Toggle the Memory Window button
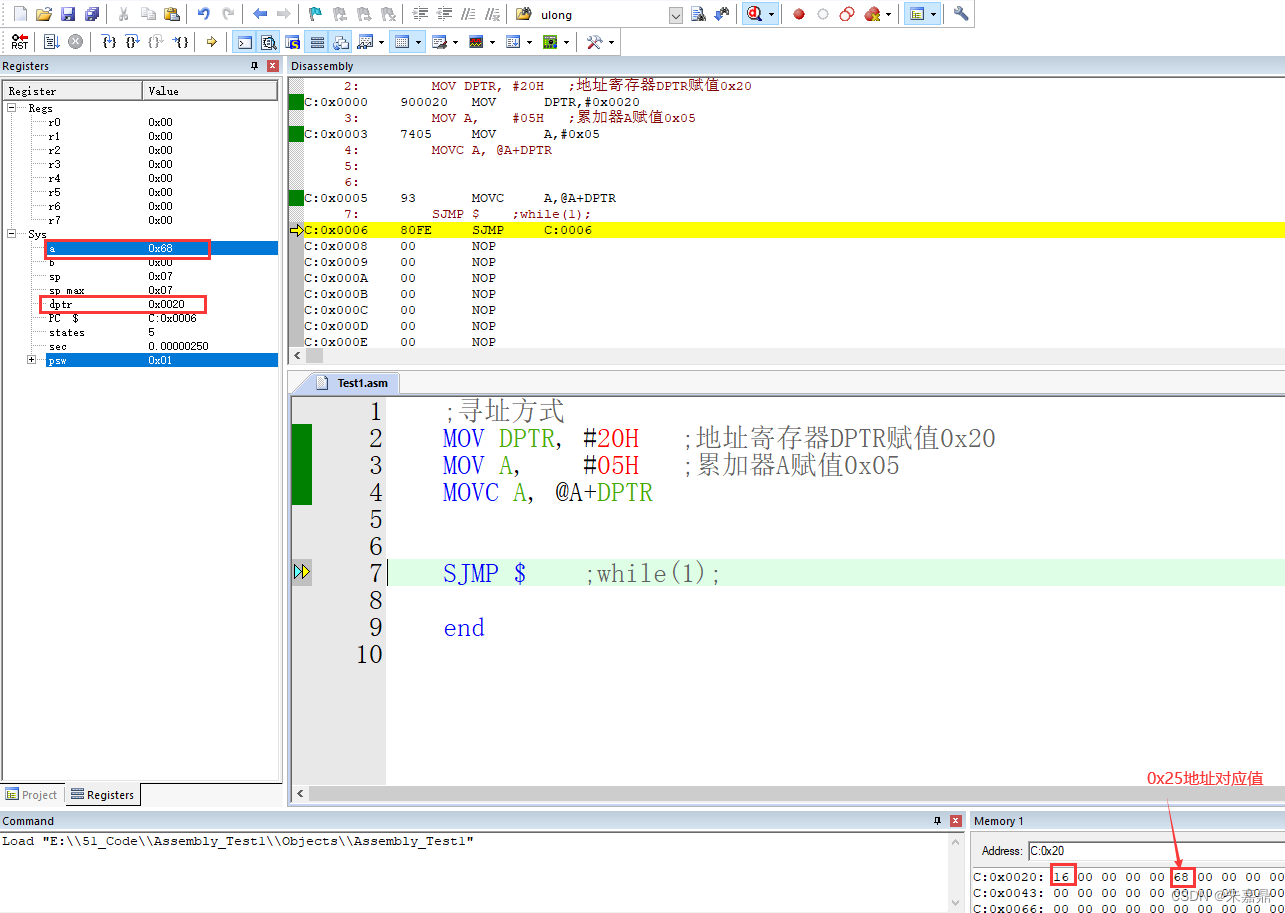The width and height of the screenshot is (1285, 913). (x=402, y=42)
